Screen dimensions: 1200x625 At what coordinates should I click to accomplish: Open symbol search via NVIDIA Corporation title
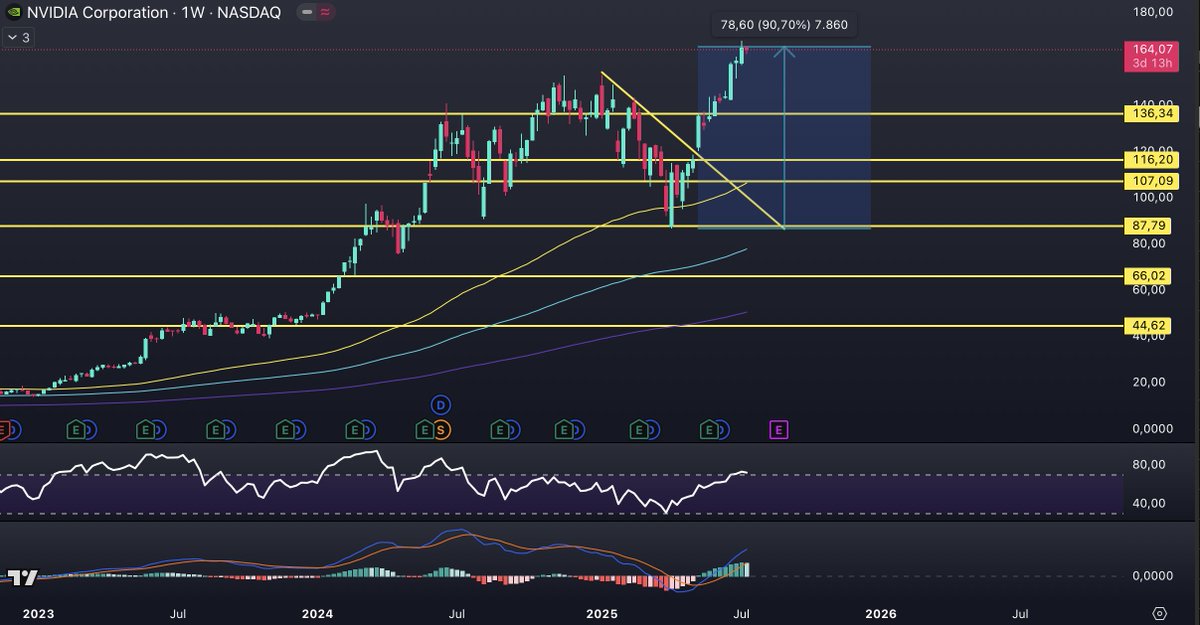click(x=97, y=13)
